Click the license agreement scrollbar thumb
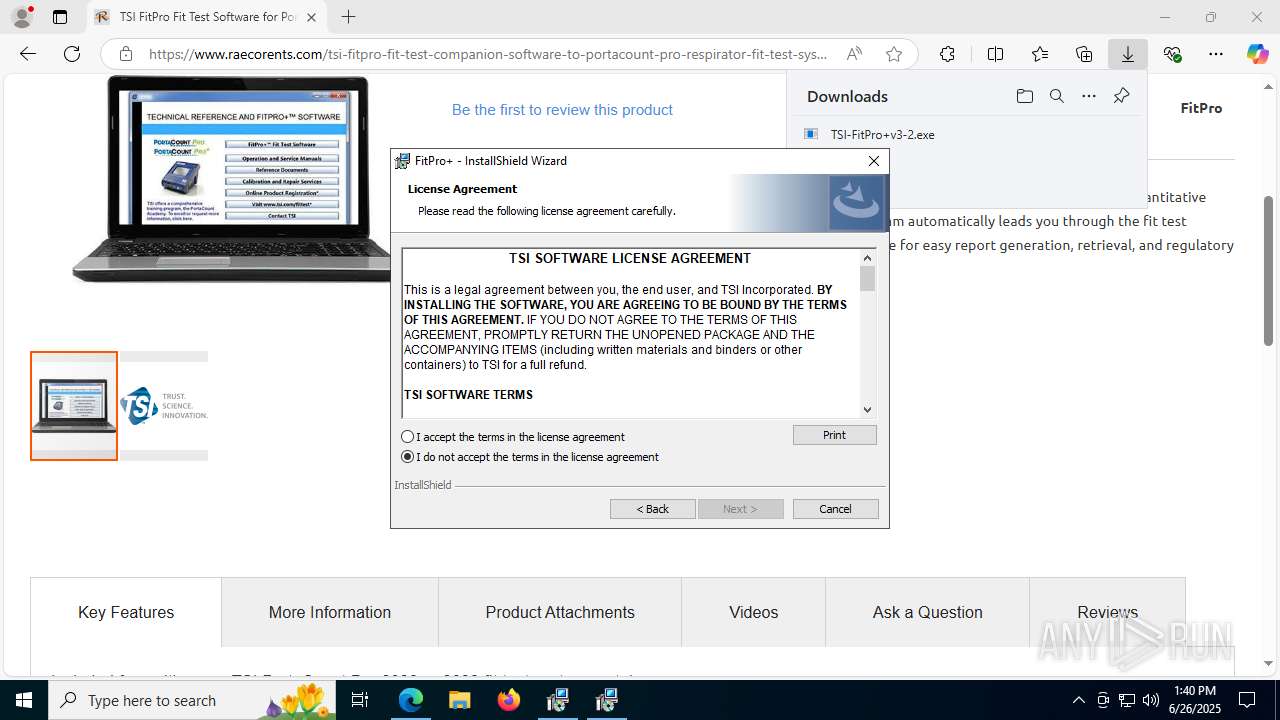1280x720 pixels. (x=867, y=279)
